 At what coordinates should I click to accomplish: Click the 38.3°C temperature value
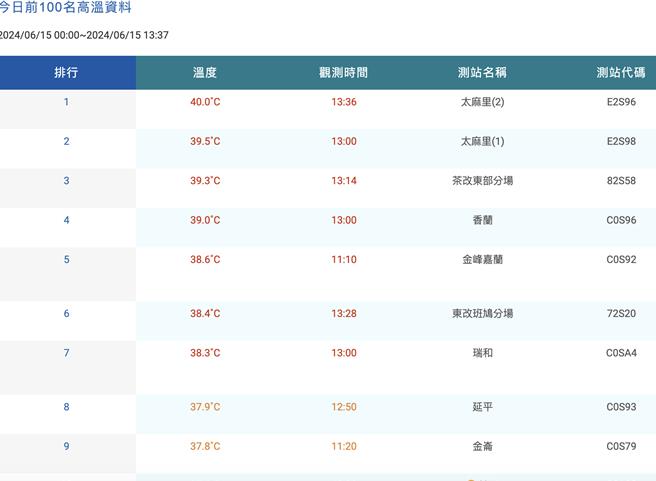click(x=205, y=353)
